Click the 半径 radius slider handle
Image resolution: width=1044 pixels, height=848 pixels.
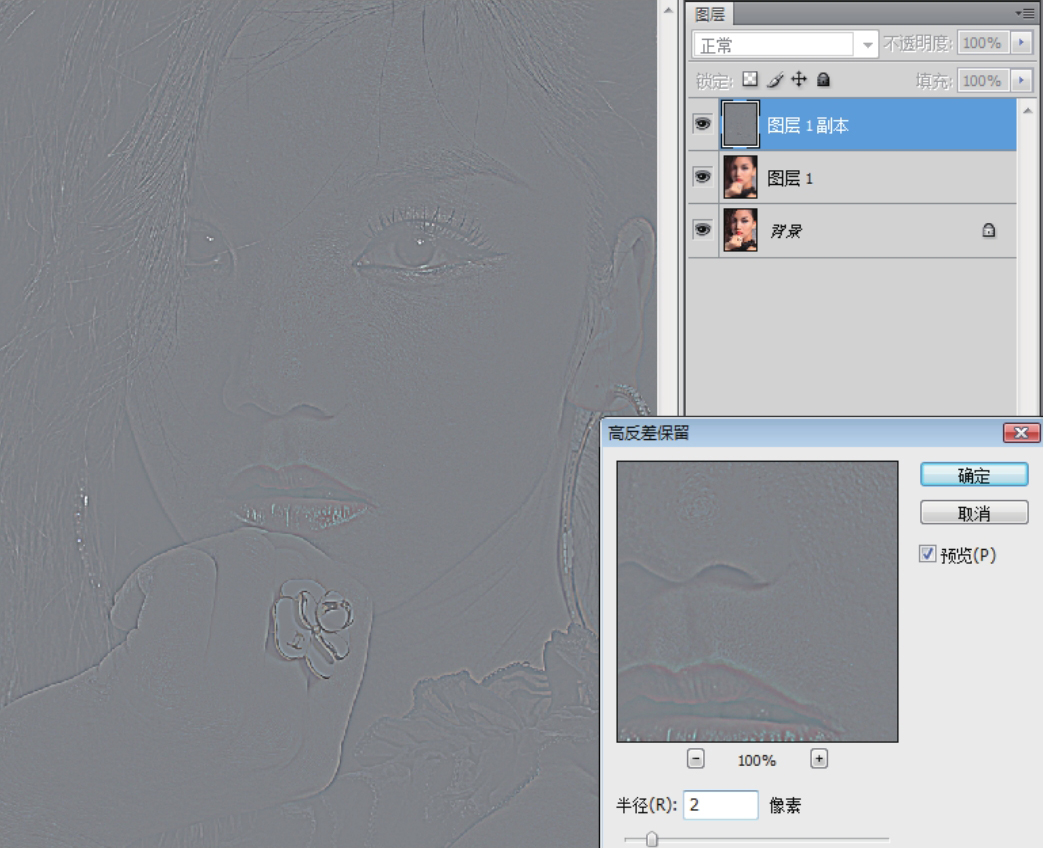tap(652, 839)
